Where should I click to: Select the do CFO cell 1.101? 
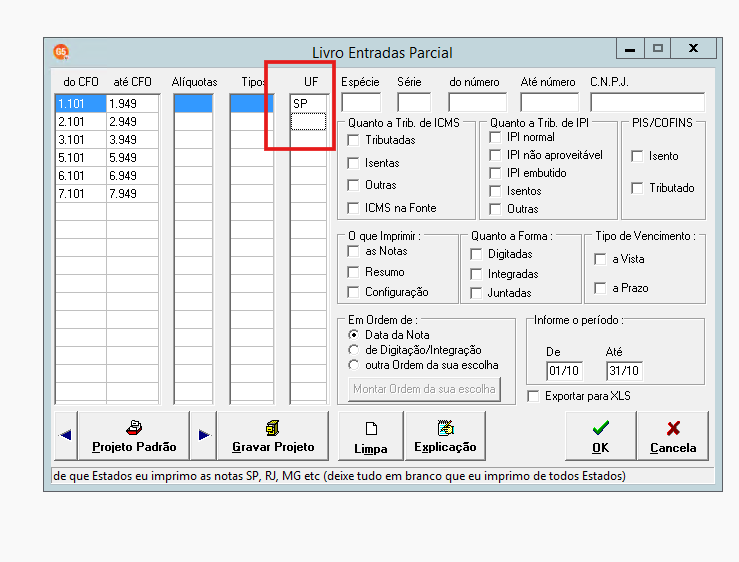click(81, 104)
